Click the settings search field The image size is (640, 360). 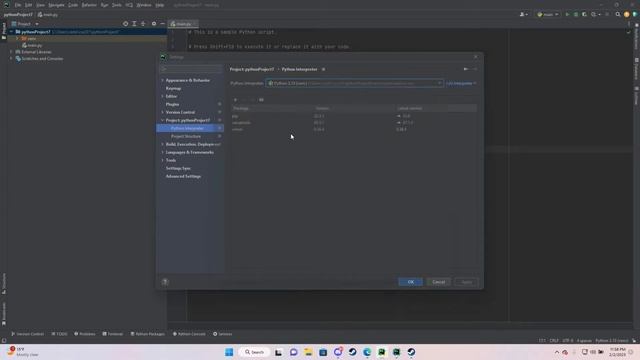click(x=191, y=69)
